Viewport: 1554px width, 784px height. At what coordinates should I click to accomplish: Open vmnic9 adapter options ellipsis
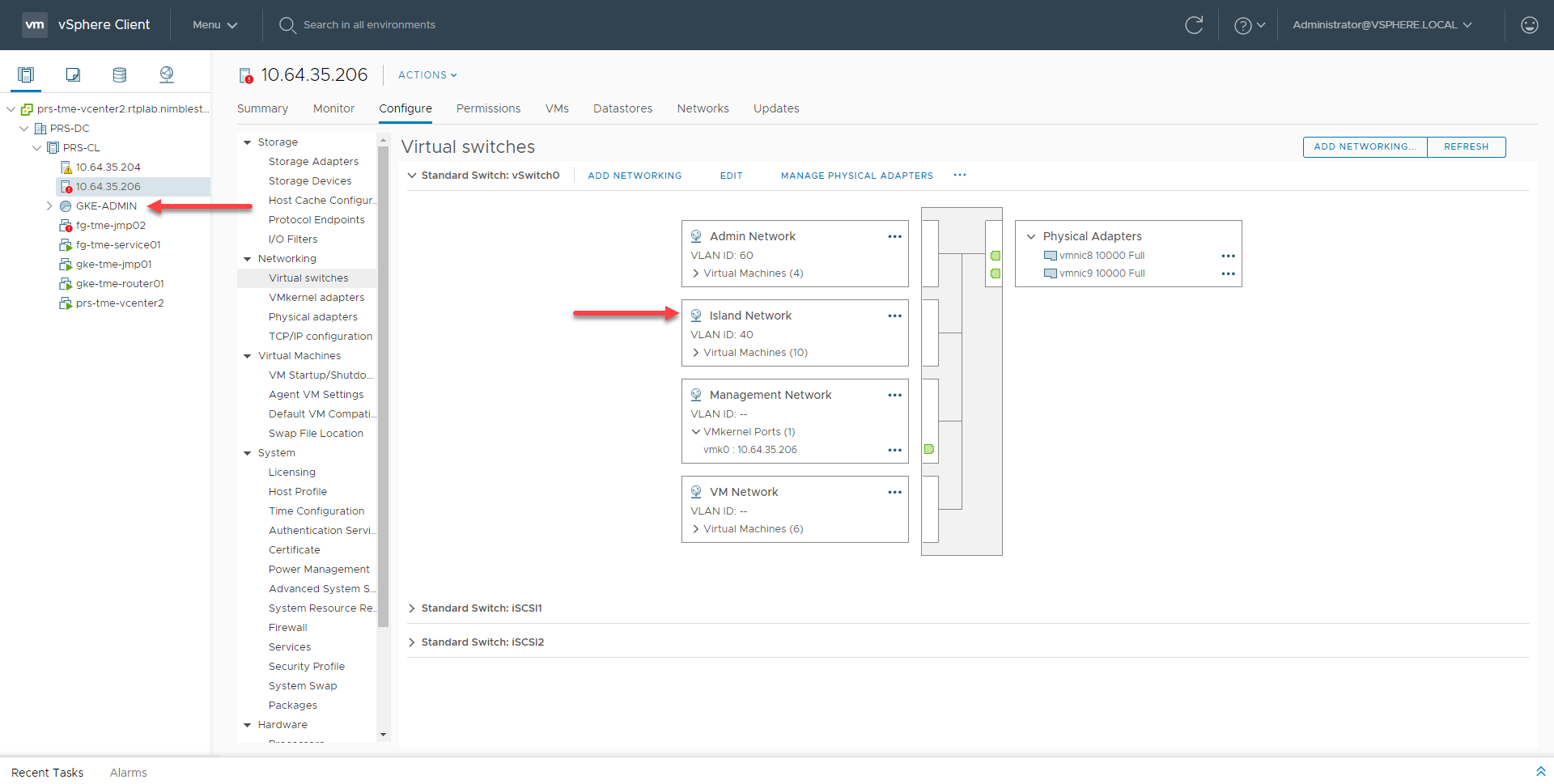1228,273
